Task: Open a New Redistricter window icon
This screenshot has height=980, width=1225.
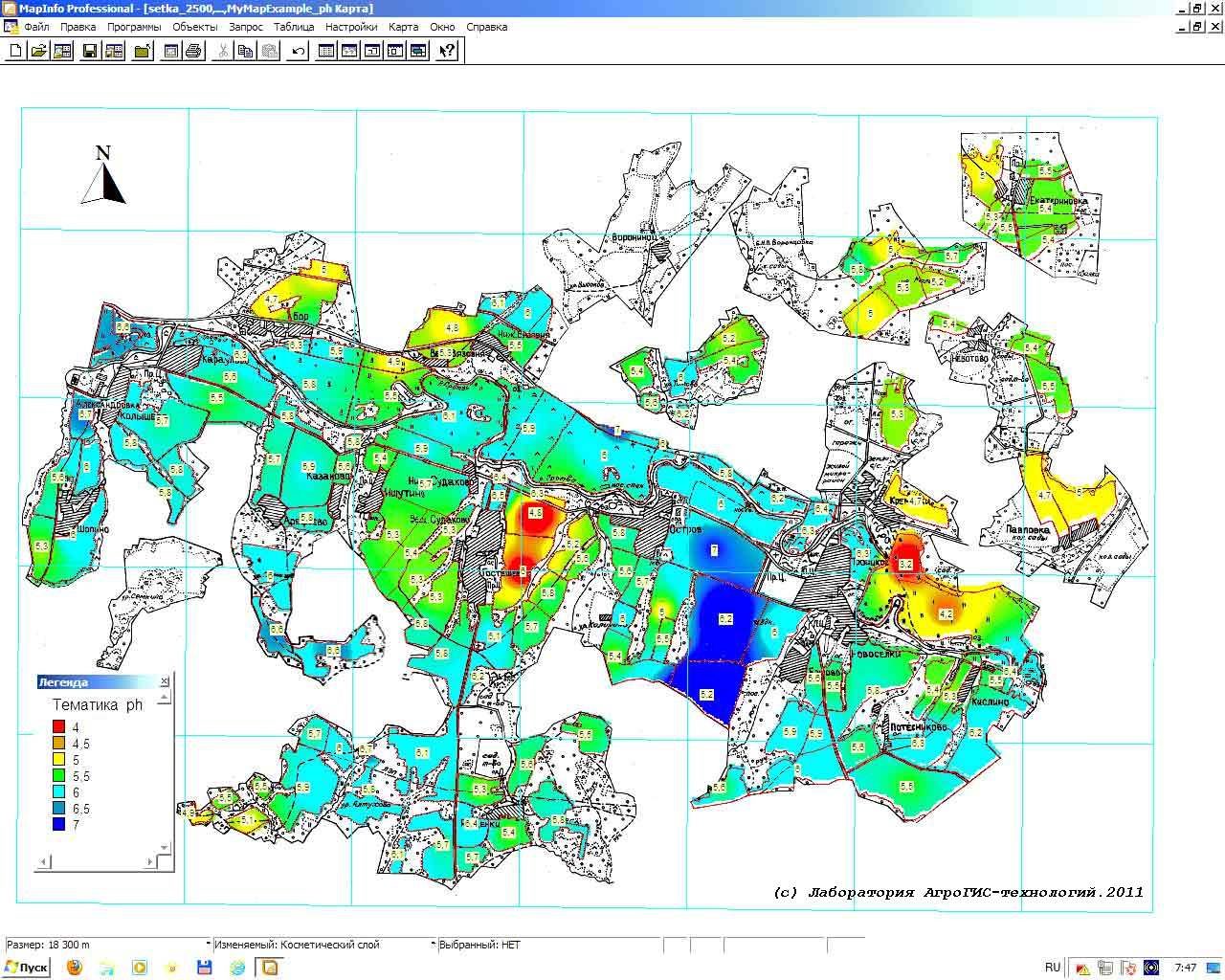Action: pos(418,50)
